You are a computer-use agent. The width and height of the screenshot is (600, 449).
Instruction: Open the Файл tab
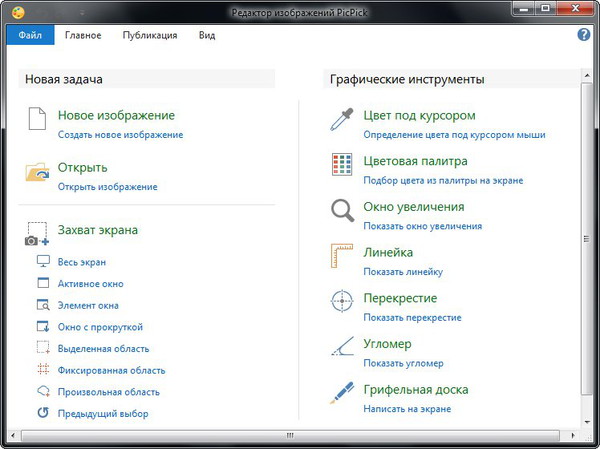point(29,35)
